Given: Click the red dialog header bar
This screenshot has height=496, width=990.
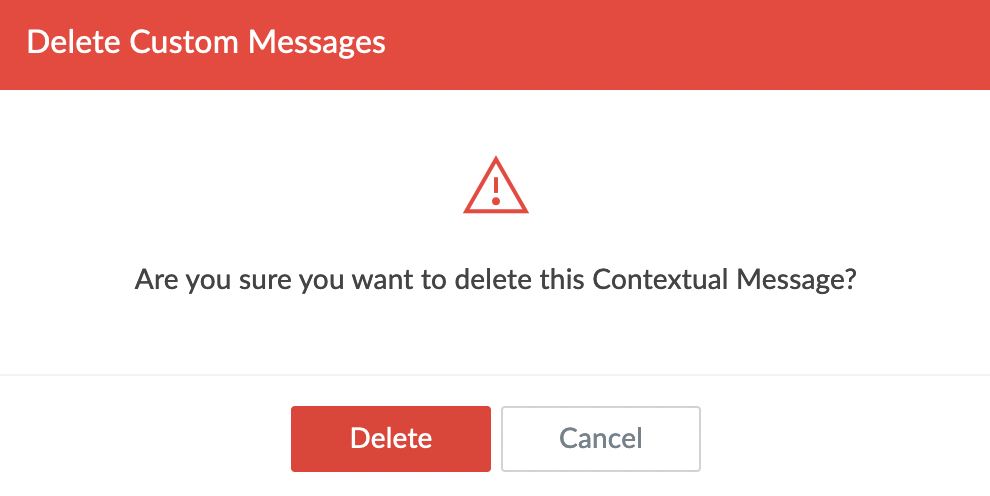Looking at the screenshot, I should click(x=495, y=45).
